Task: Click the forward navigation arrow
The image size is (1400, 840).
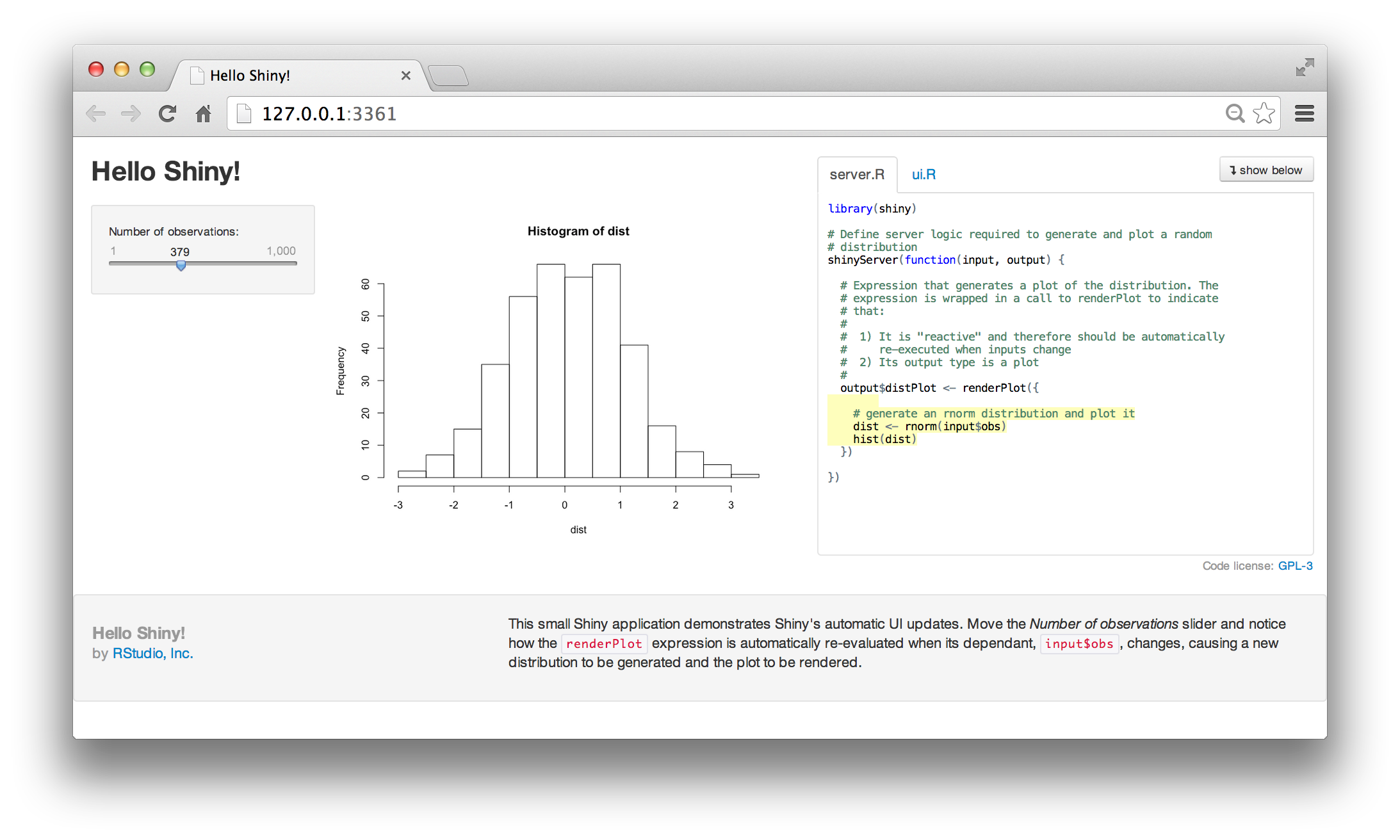Action: coord(131,113)
